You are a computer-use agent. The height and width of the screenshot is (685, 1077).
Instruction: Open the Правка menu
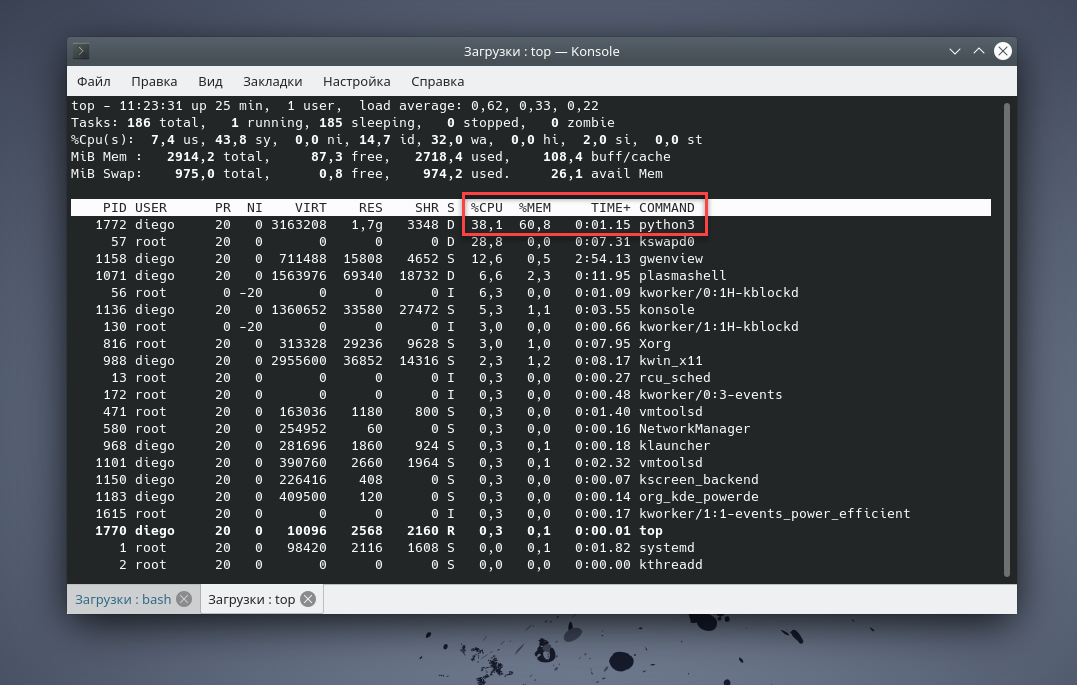point(154,81)
